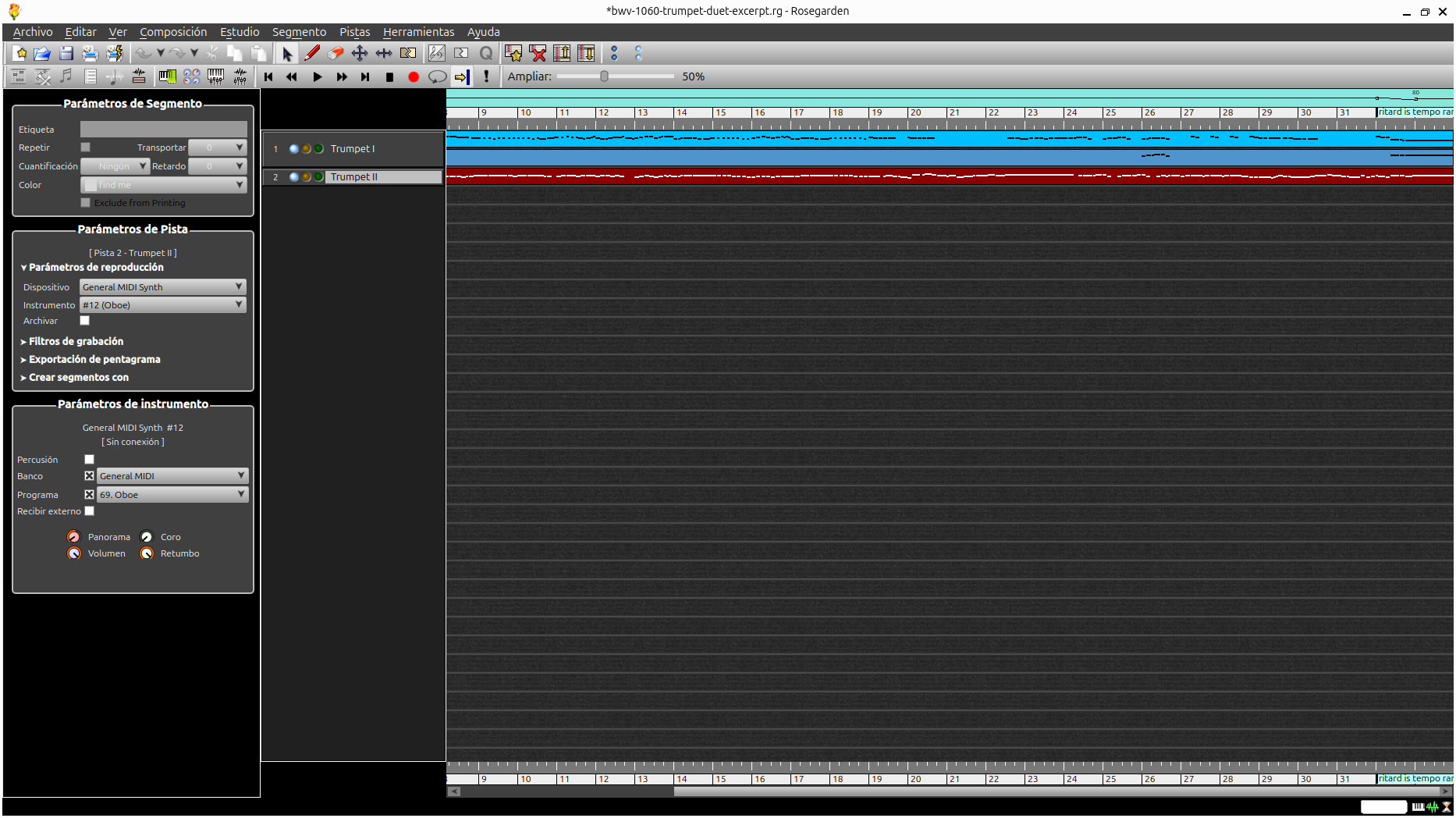Open the Programa dropdown showing 69. Oboe
1456x818 pixels.
click(x=172, y=495)
